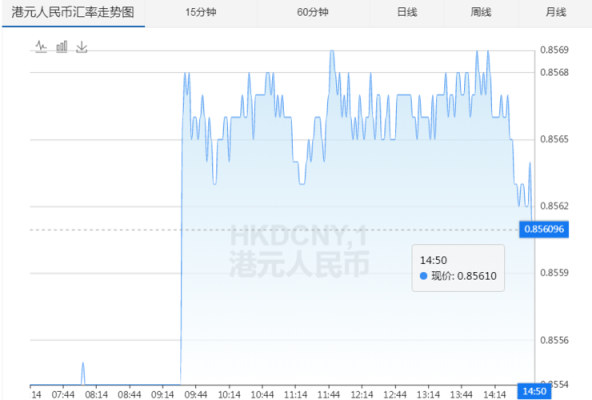Viewport: 592px width, 400px height.
Task: Click the 11:14 time axis label
Action: (x=295, y=395)
